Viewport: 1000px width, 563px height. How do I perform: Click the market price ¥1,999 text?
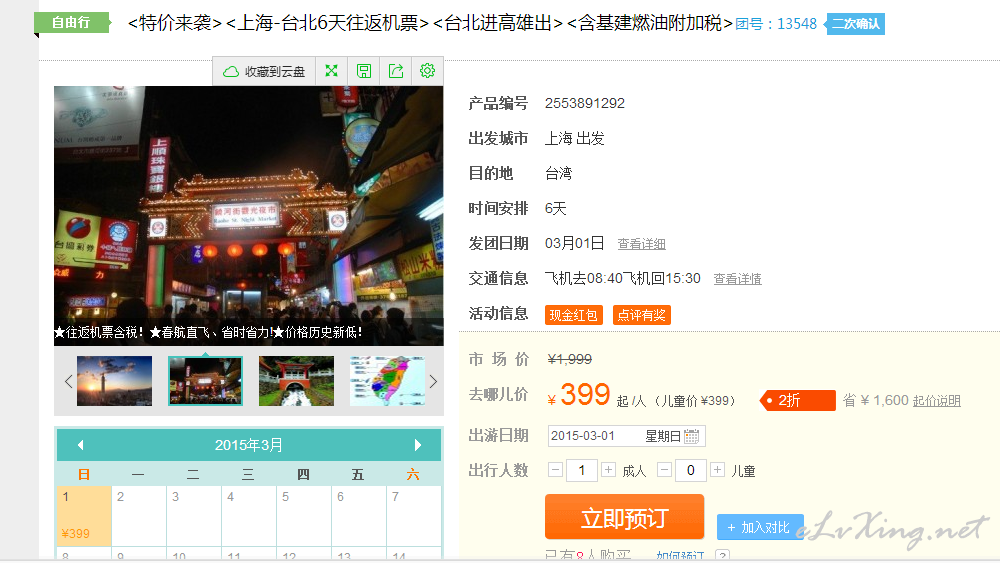(x=570, y=359)
